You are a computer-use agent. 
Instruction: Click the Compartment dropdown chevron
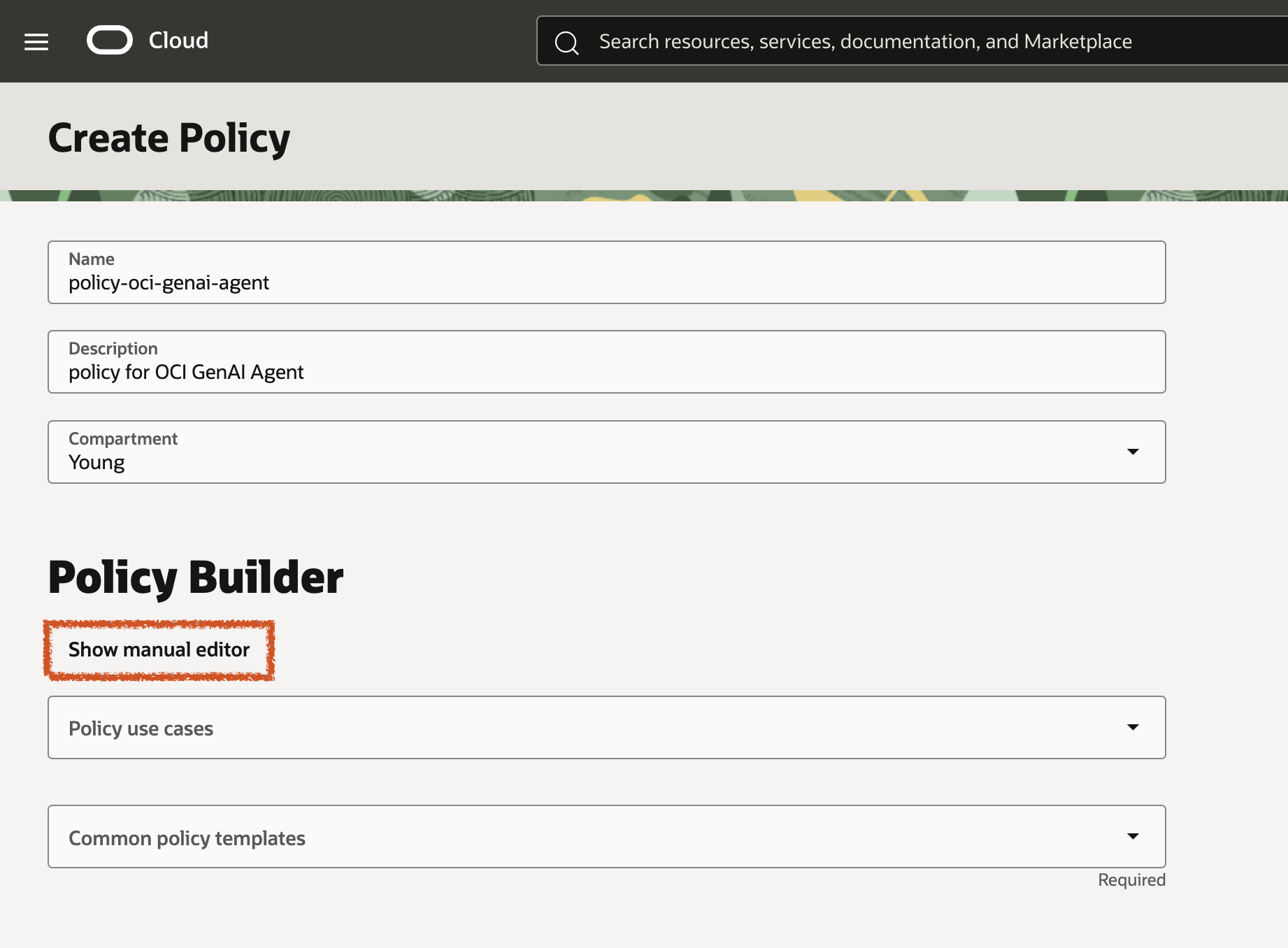point(1133,452)
